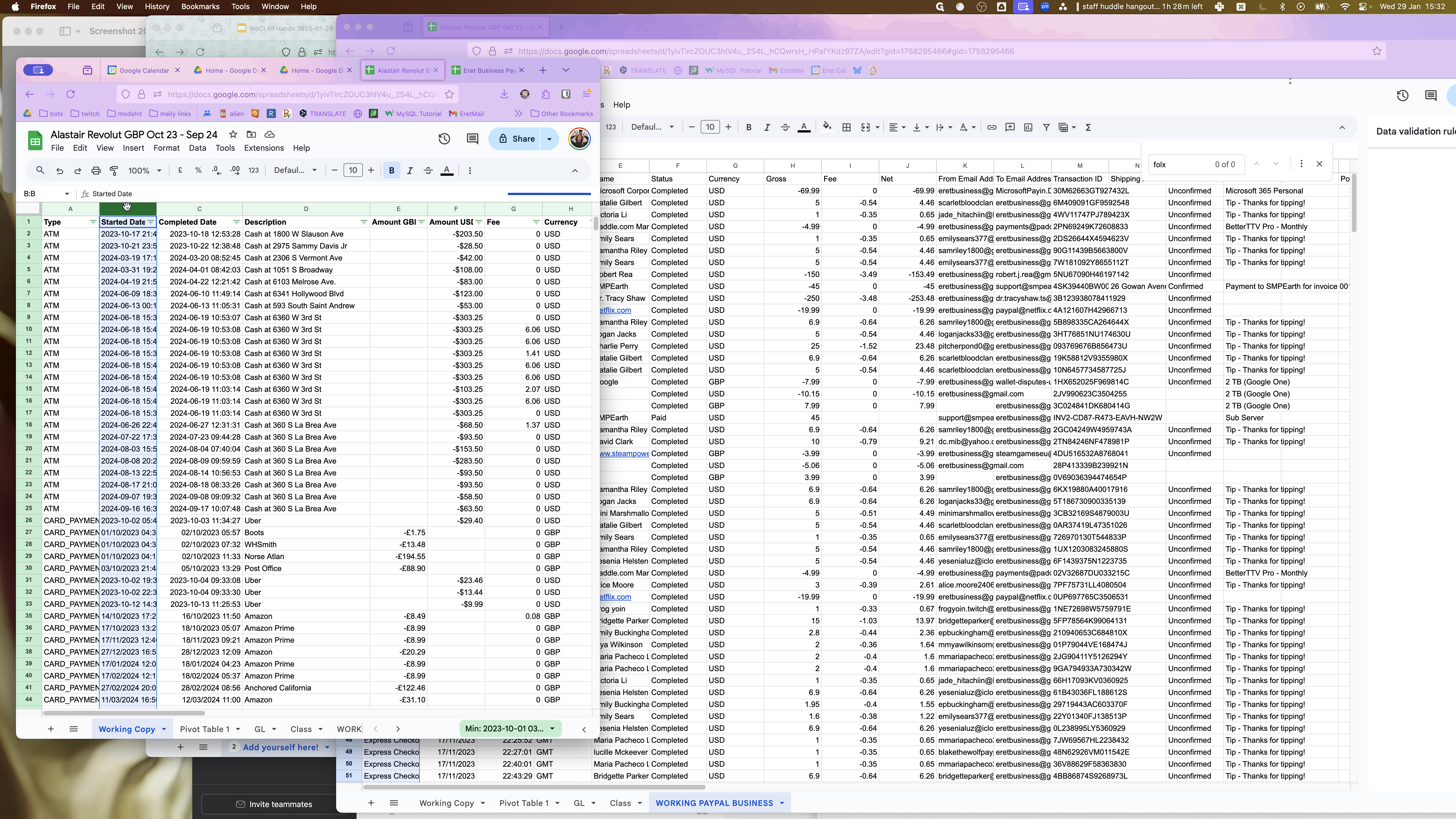1456x819 pixels.
Task: Open comments panel in front window
Action: [473, 138]
